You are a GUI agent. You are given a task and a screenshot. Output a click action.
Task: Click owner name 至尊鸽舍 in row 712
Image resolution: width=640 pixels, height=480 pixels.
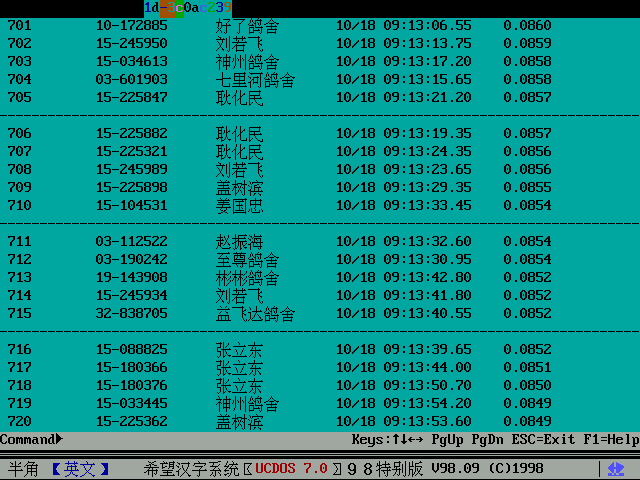point(247,259)
